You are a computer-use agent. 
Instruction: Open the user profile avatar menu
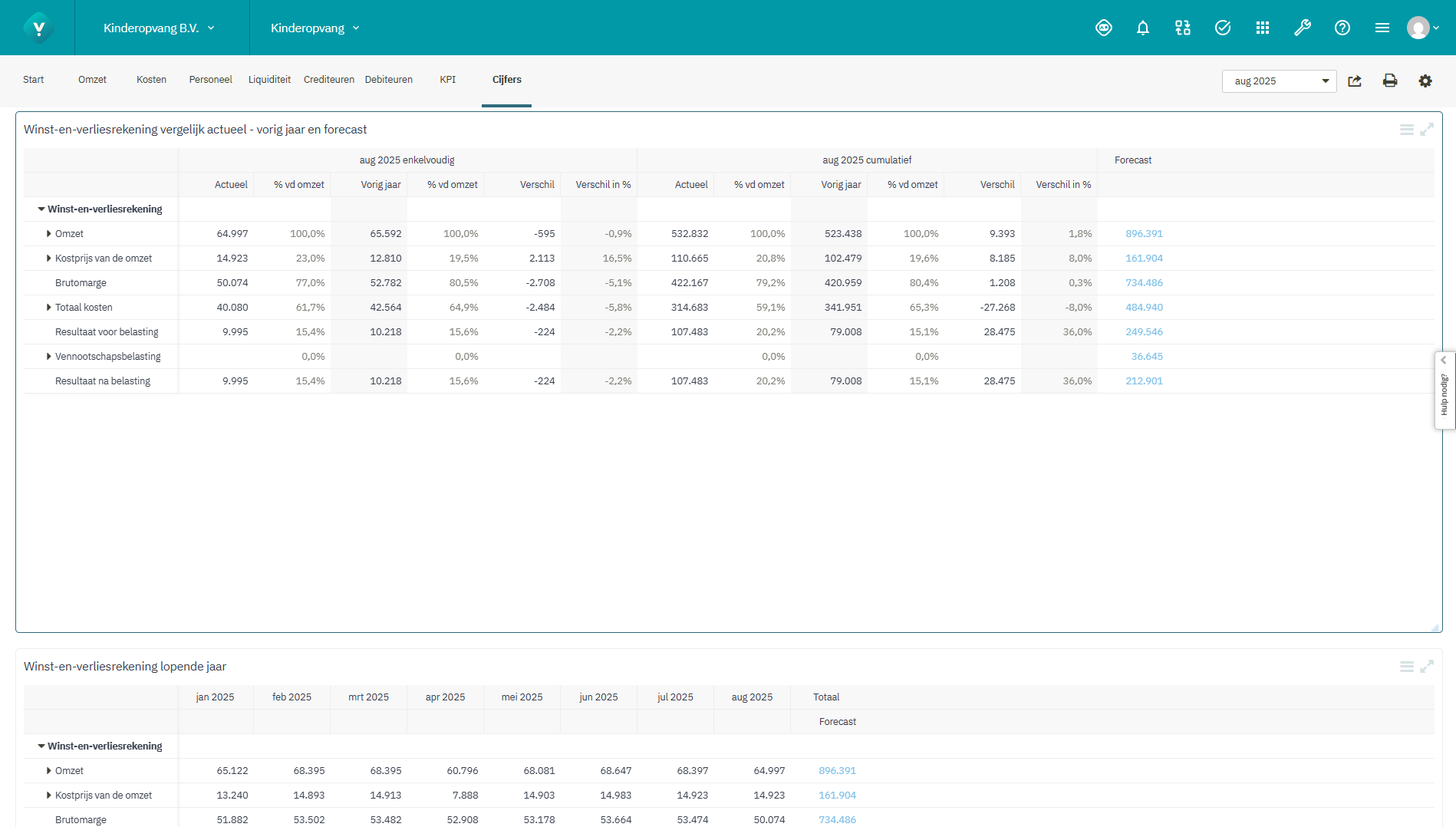pos(1422,28)
